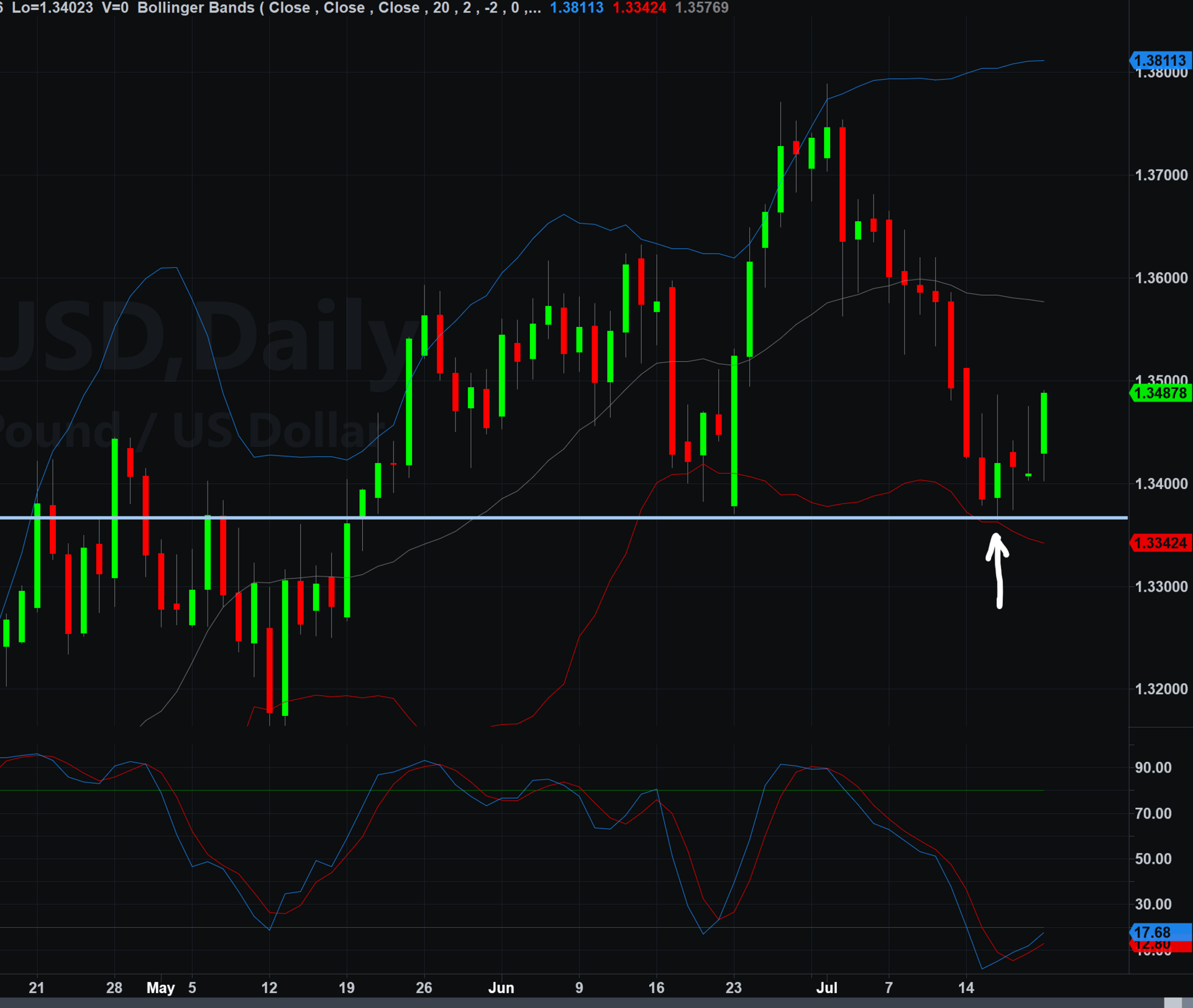This screenshot has width=1193, height=1008.
Task: Click the Jun label on time axis
Action: pos(501,987)
